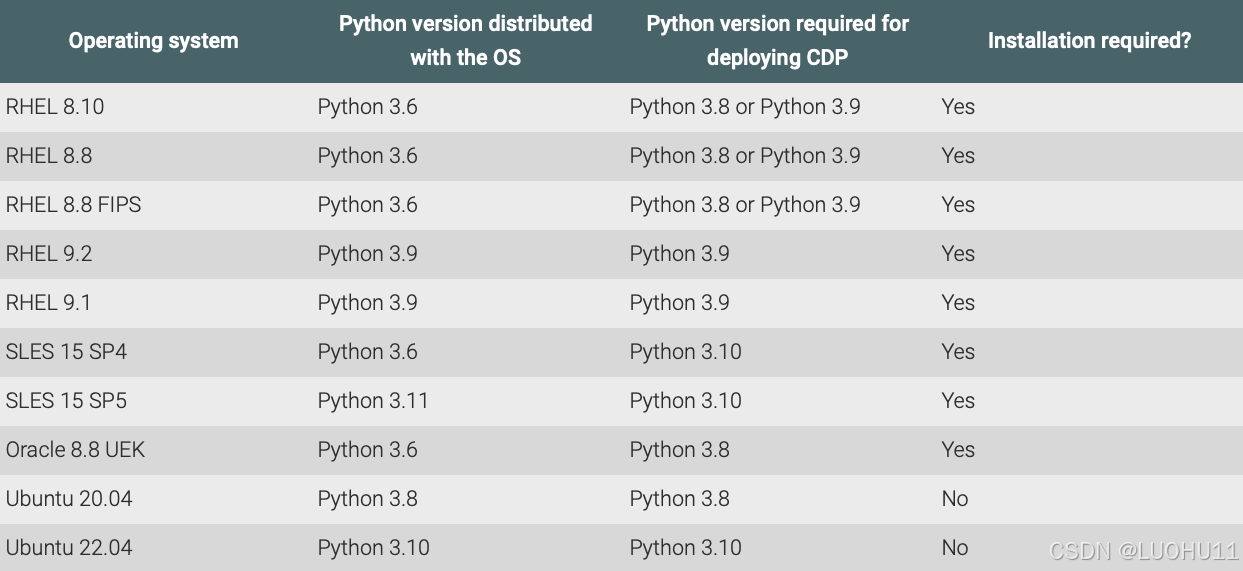Click 'Yes' in the non-FIPS RHEL 8.8 row

pos(958,156)
